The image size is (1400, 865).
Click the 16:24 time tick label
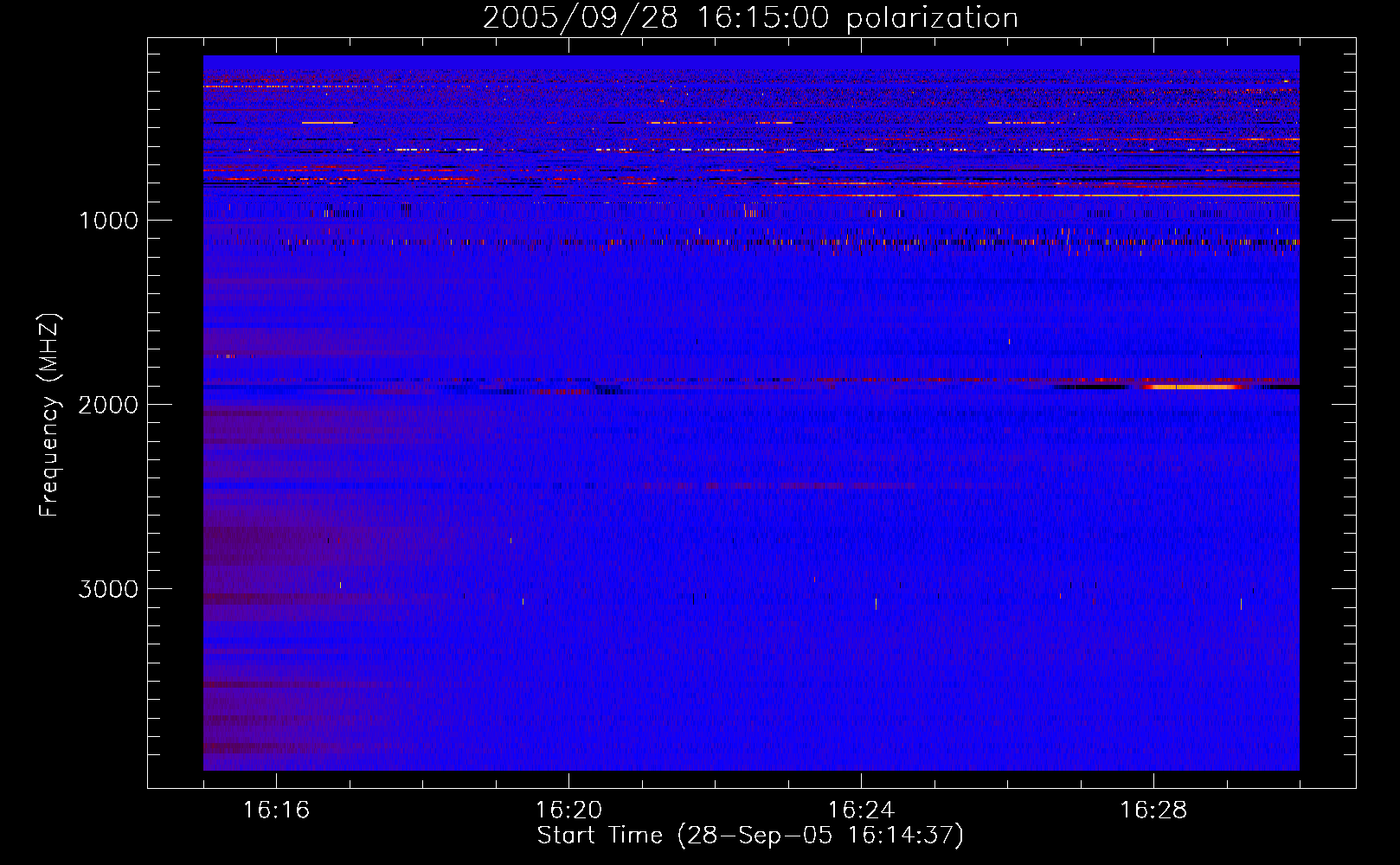click(861, 811)
